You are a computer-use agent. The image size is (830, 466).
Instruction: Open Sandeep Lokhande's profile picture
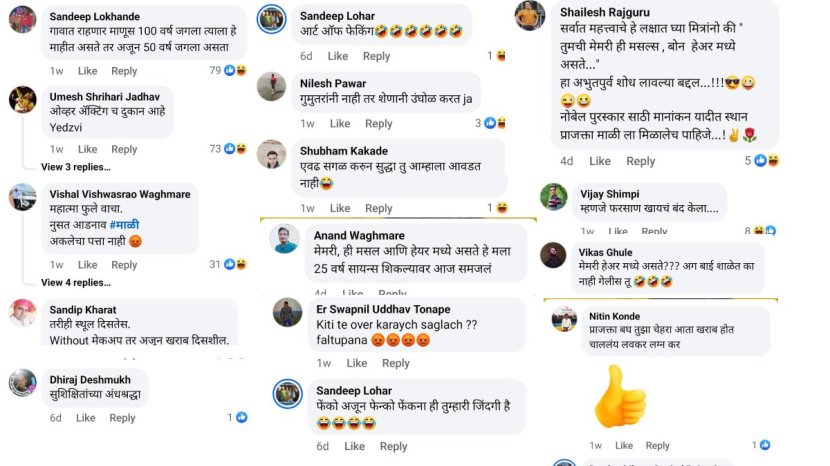coord(22,19)
